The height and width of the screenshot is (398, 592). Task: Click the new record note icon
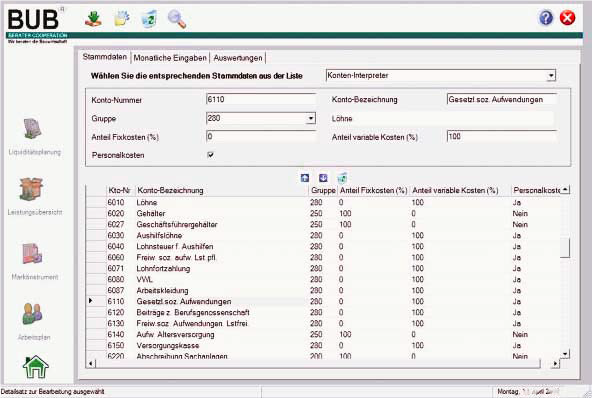tap(122, 18)
